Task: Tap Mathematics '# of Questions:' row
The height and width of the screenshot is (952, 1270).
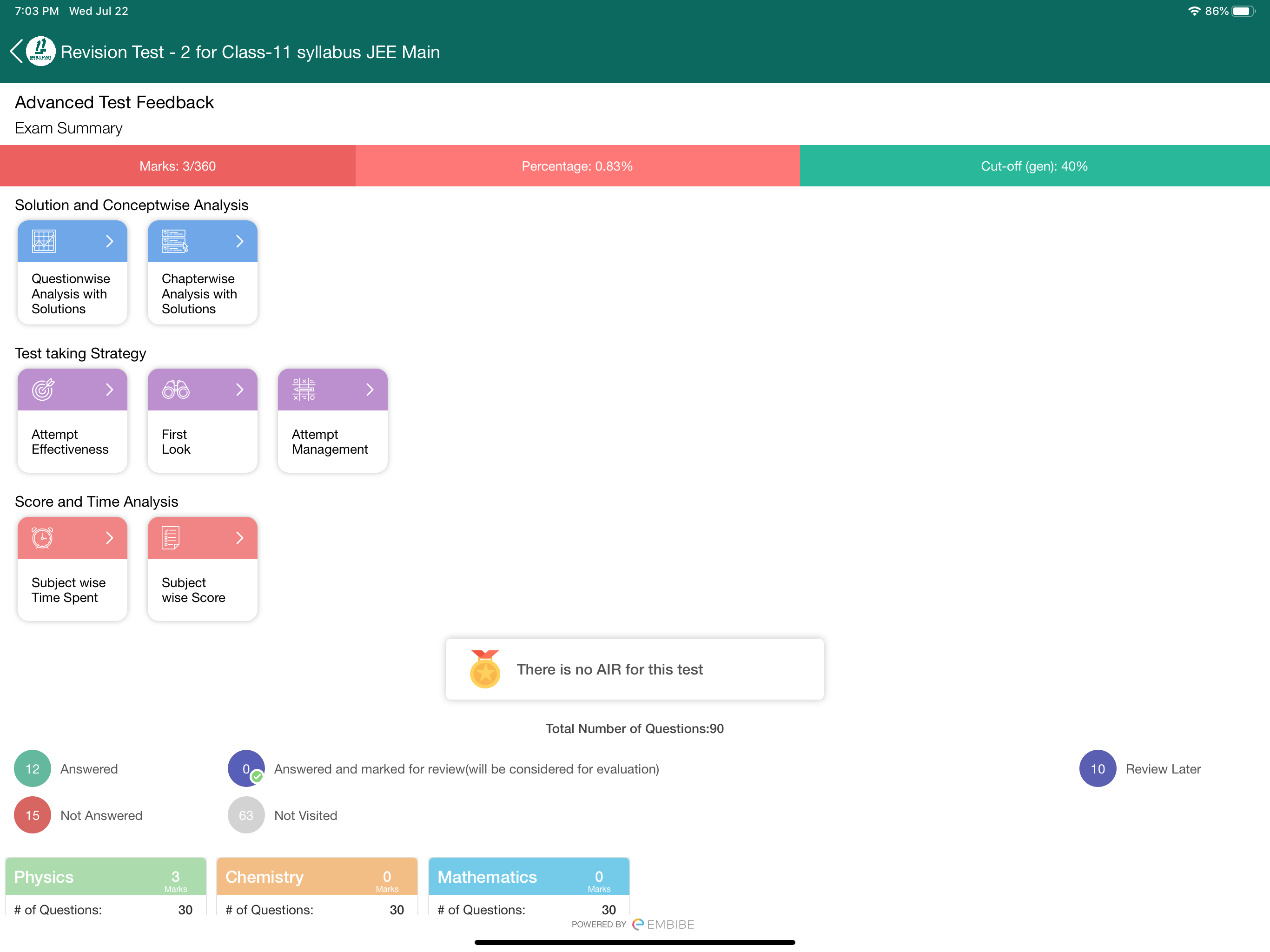Action: coord(529,910)
